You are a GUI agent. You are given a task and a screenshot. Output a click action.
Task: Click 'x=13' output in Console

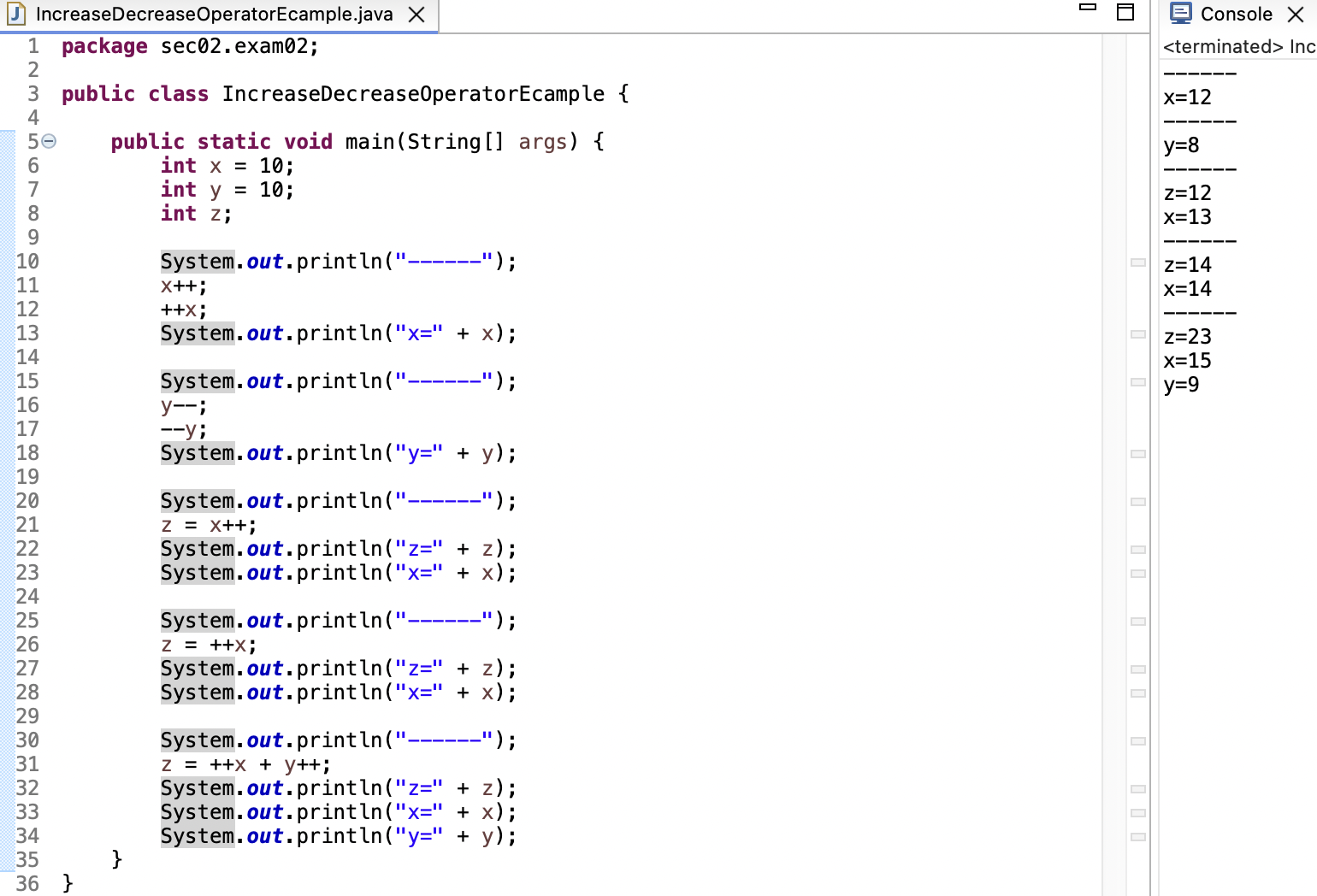[1187, 217]
